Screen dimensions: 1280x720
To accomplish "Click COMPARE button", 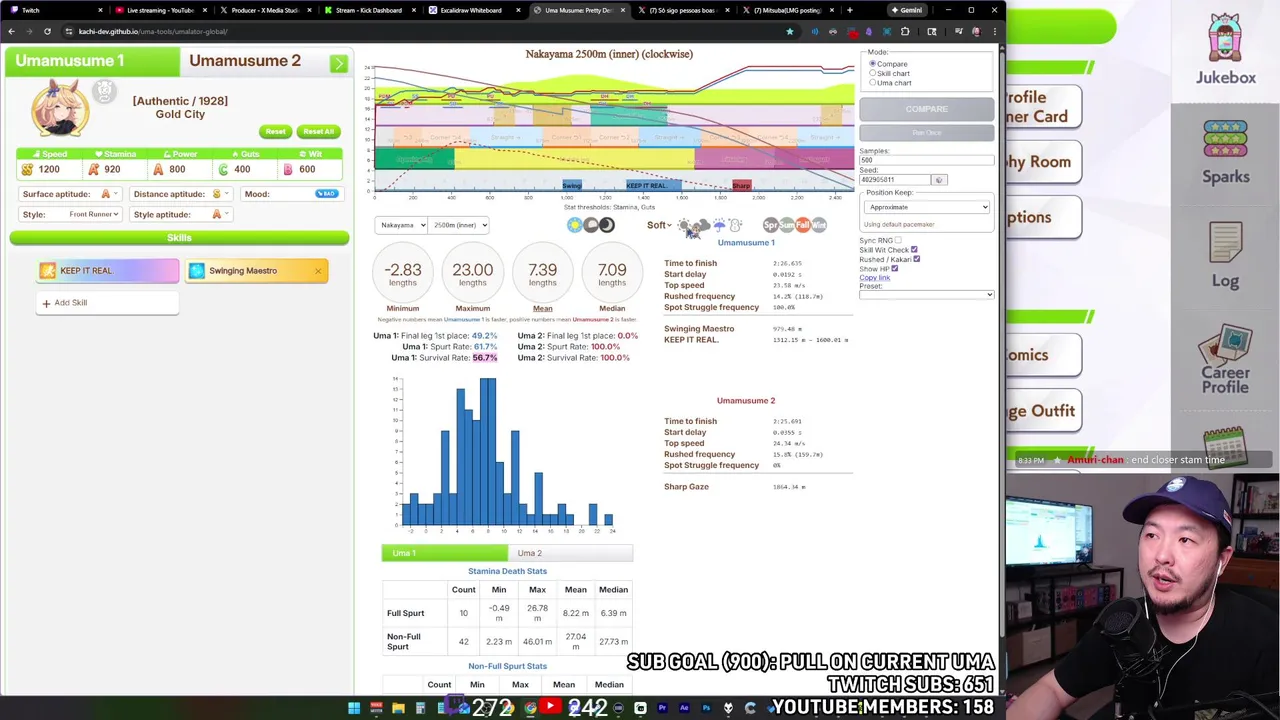I will coord(926,109).
